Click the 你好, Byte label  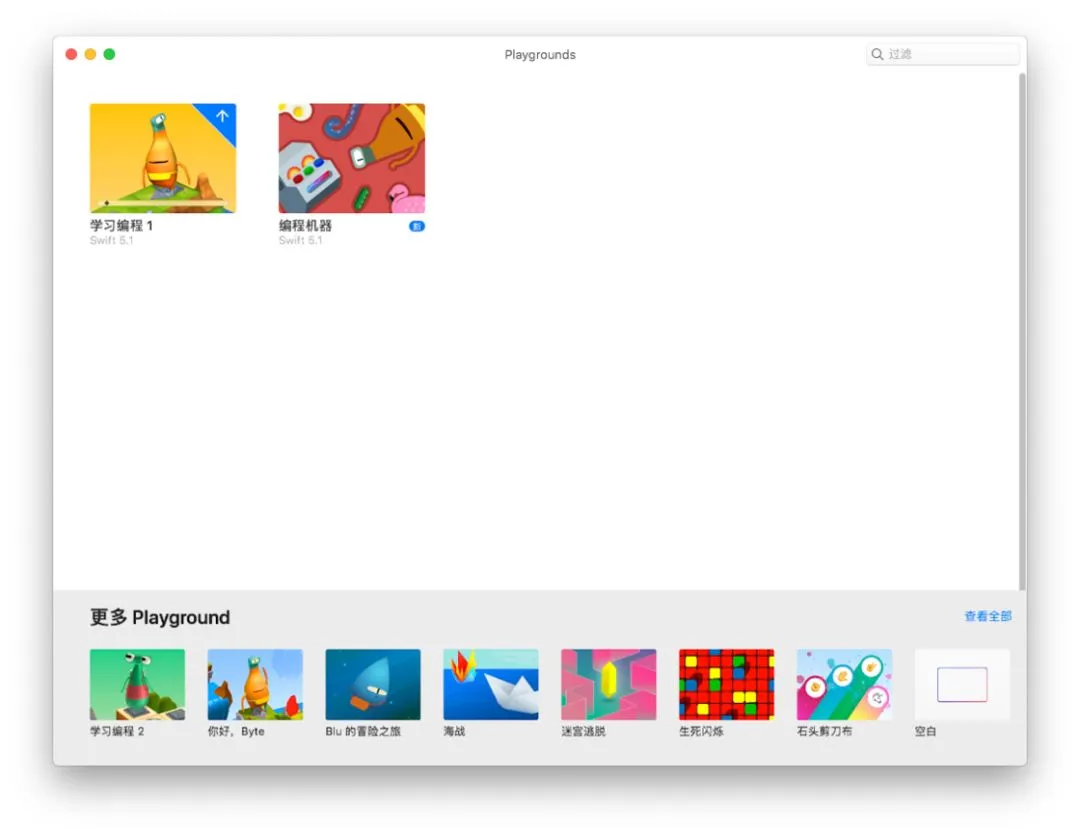[236, 731]
